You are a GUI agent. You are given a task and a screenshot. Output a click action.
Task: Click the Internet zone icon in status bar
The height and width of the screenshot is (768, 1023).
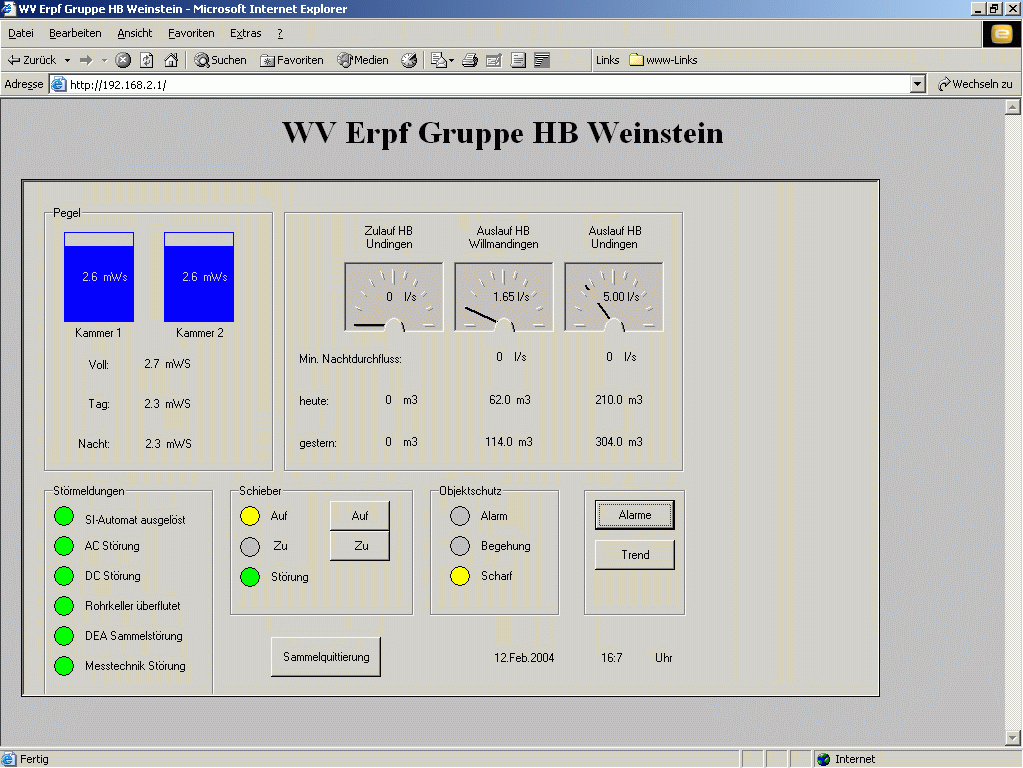coord(822,758)
